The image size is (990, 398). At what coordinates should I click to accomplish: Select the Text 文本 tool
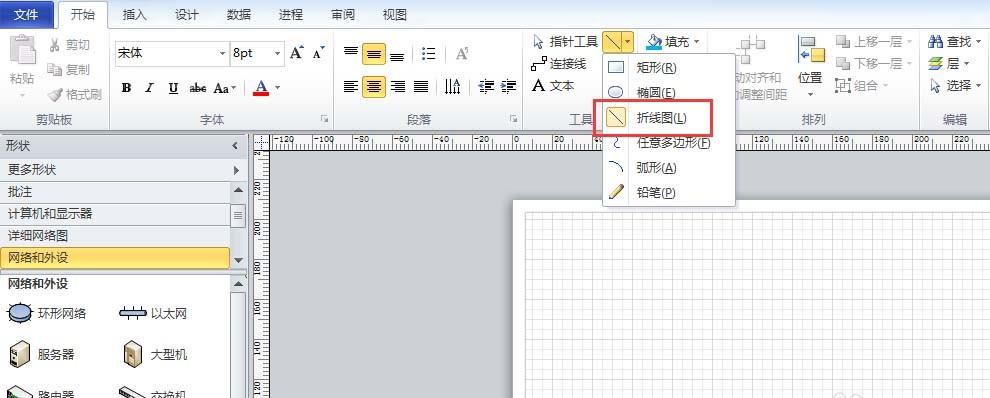coord(553,85)
